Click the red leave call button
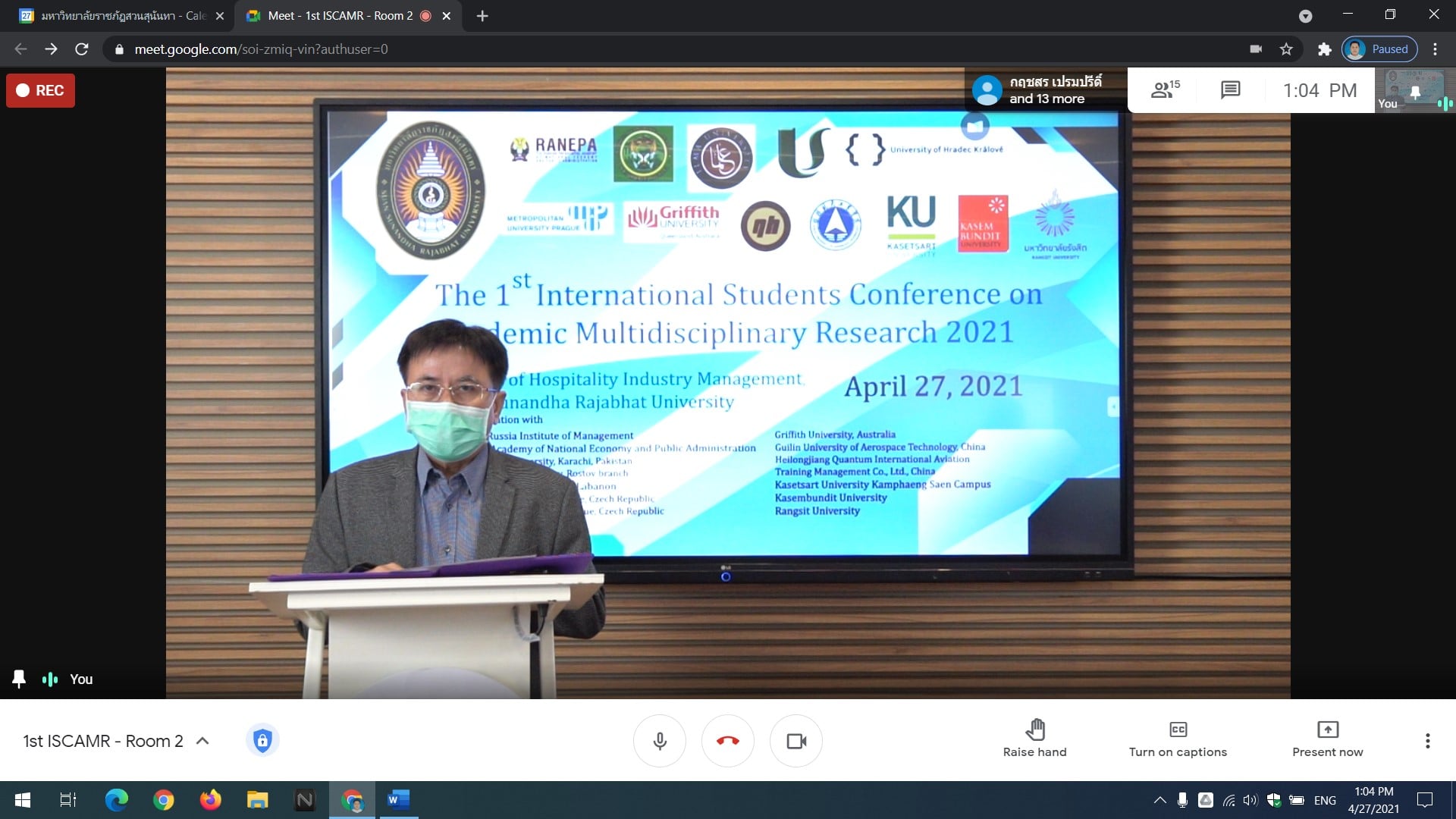 pyautogui.click(x=727, y=741)
